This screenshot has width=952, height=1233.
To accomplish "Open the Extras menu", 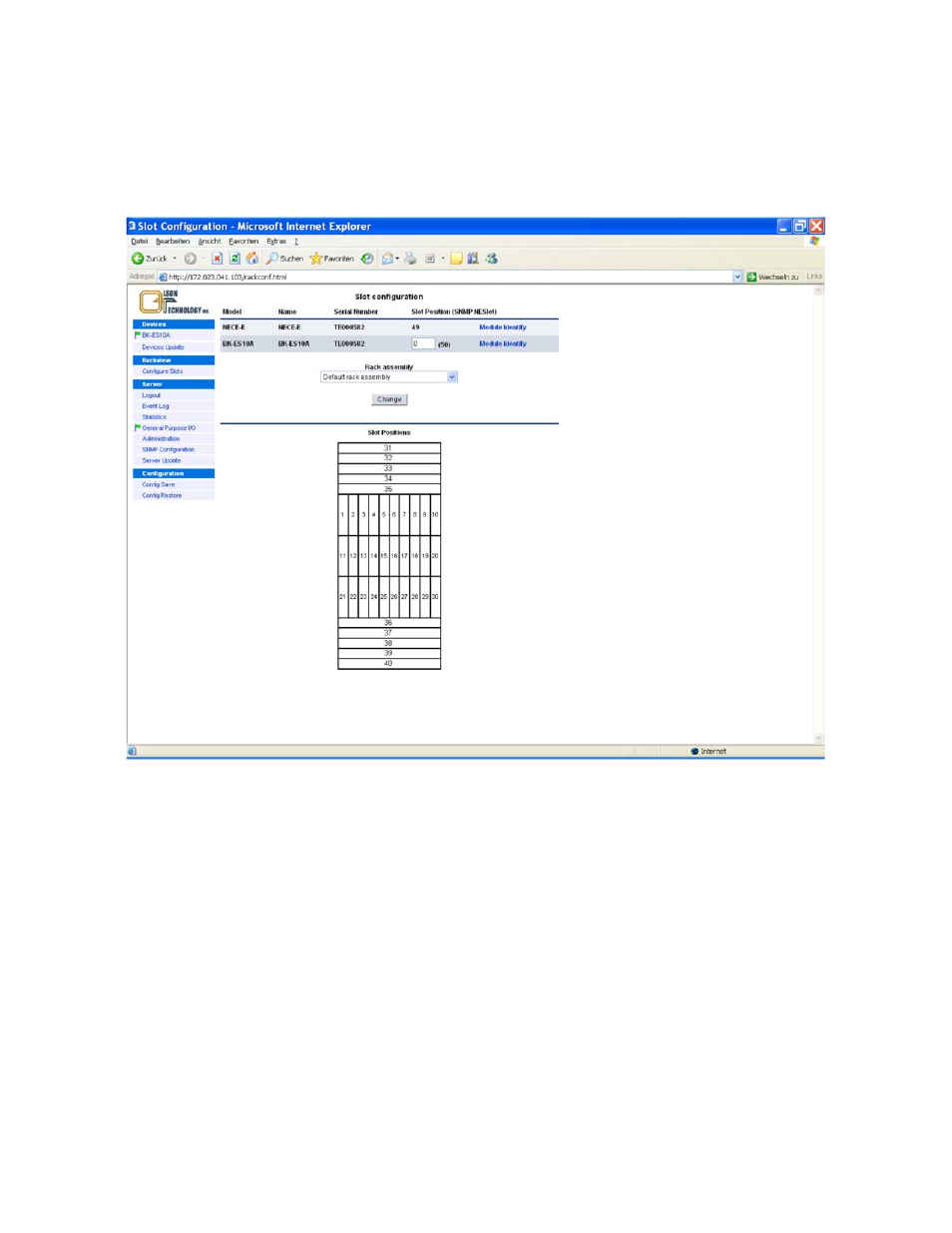I will pyautogui.click(x=276, y=242).
